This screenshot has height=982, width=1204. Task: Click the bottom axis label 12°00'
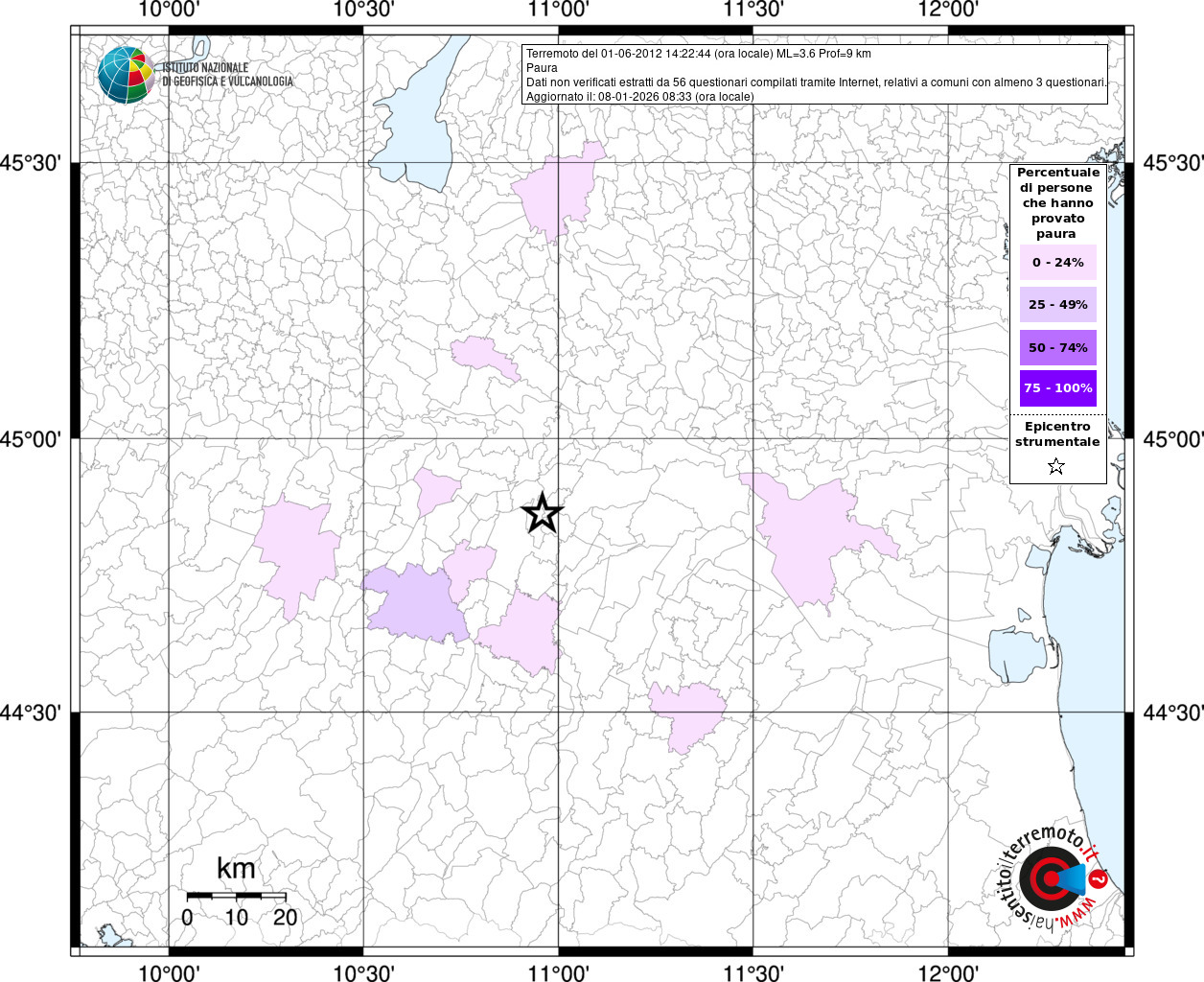(948, 972)
